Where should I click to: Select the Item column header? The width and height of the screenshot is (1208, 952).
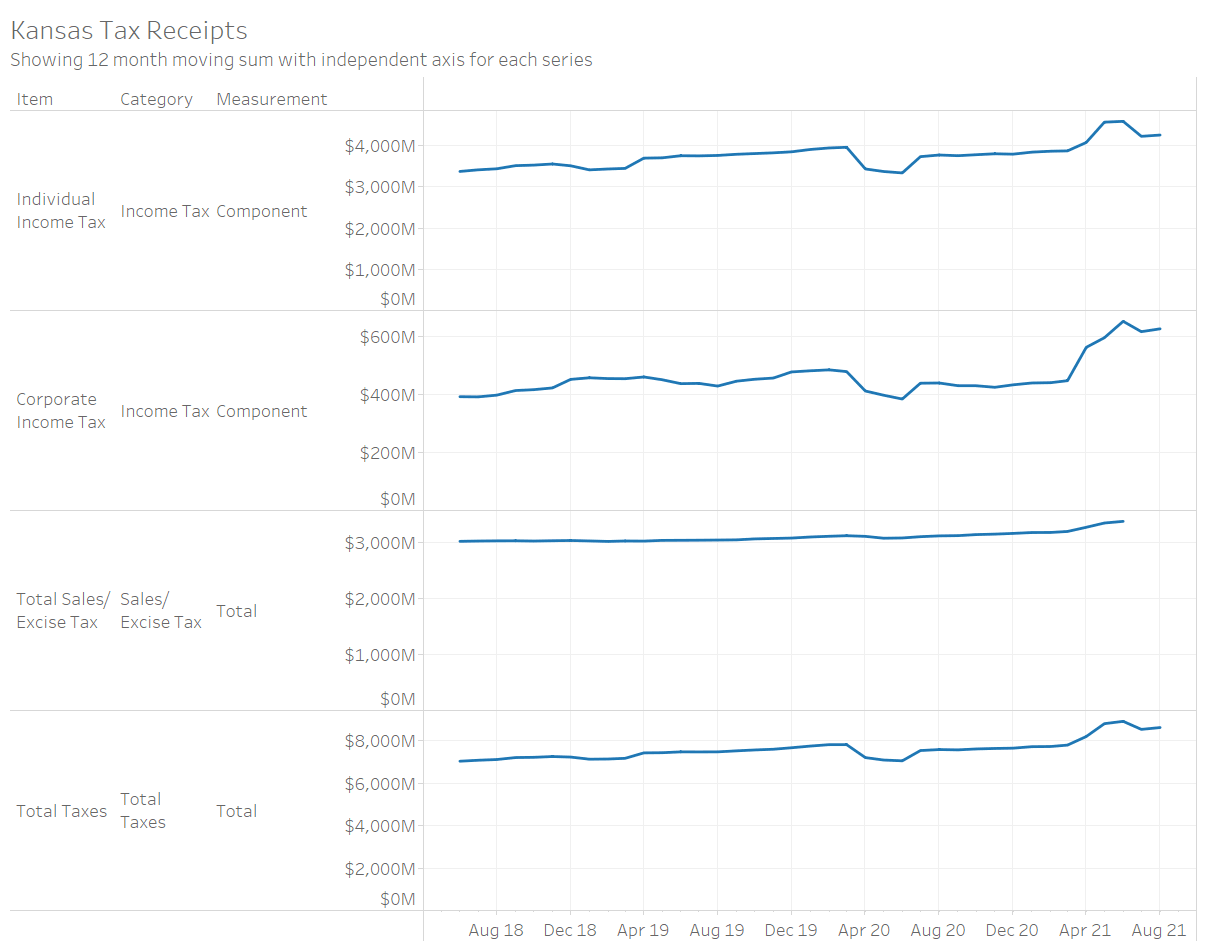coord(35,99)
